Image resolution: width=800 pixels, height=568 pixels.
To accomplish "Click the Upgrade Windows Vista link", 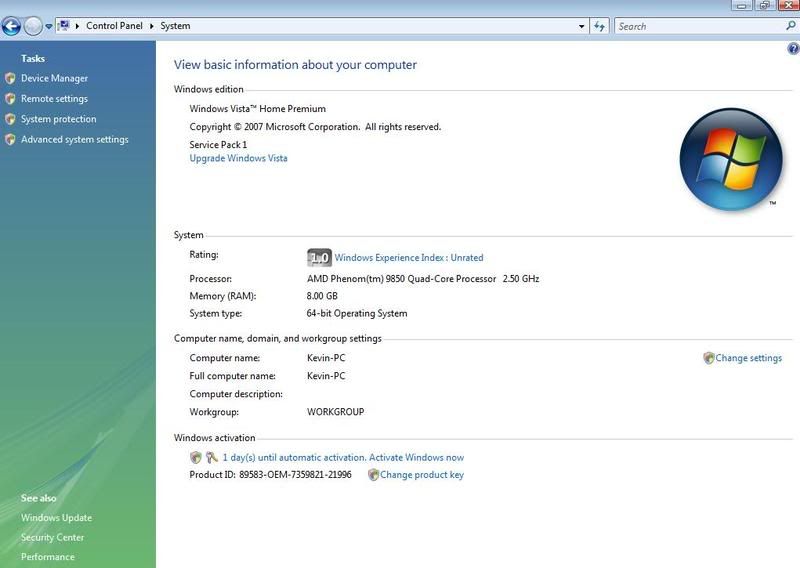I will [x=238, y=159].
